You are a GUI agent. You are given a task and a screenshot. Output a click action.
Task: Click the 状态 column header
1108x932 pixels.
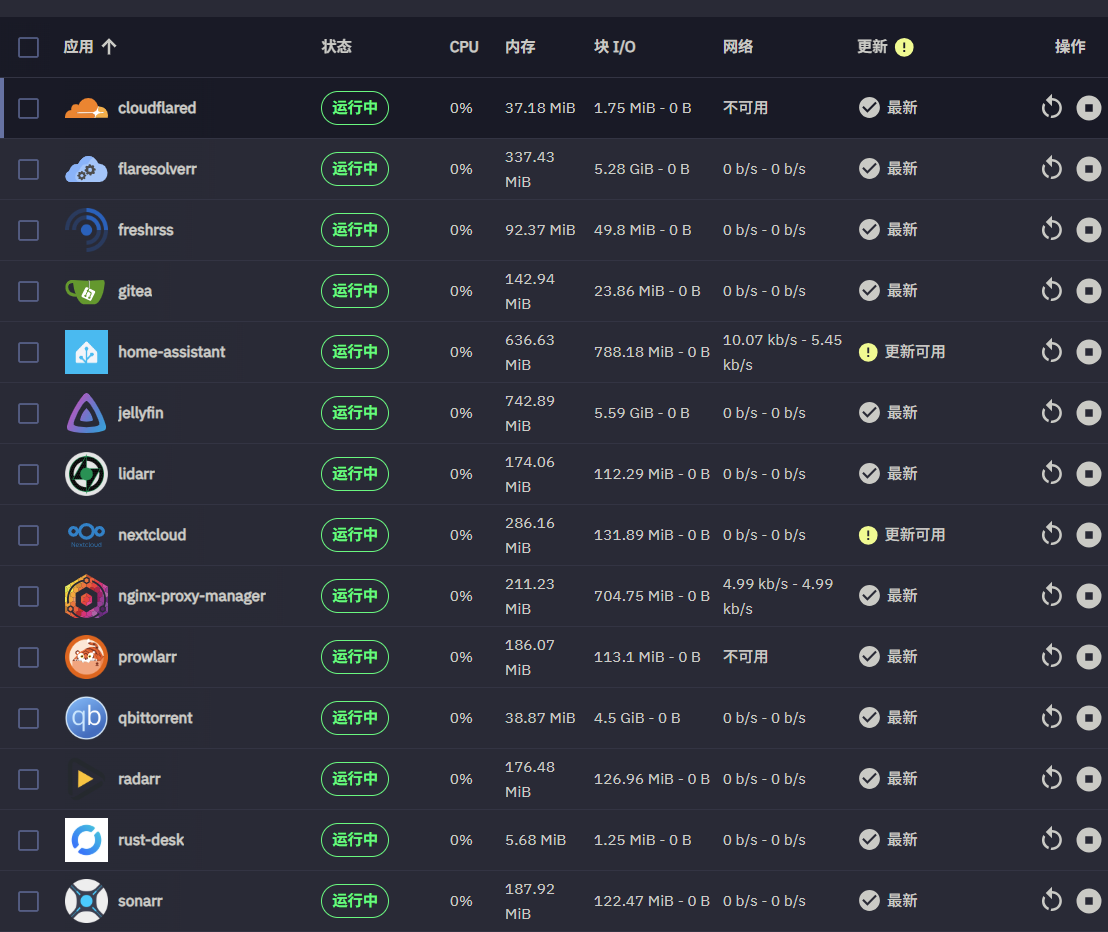(x=336, y=47)
